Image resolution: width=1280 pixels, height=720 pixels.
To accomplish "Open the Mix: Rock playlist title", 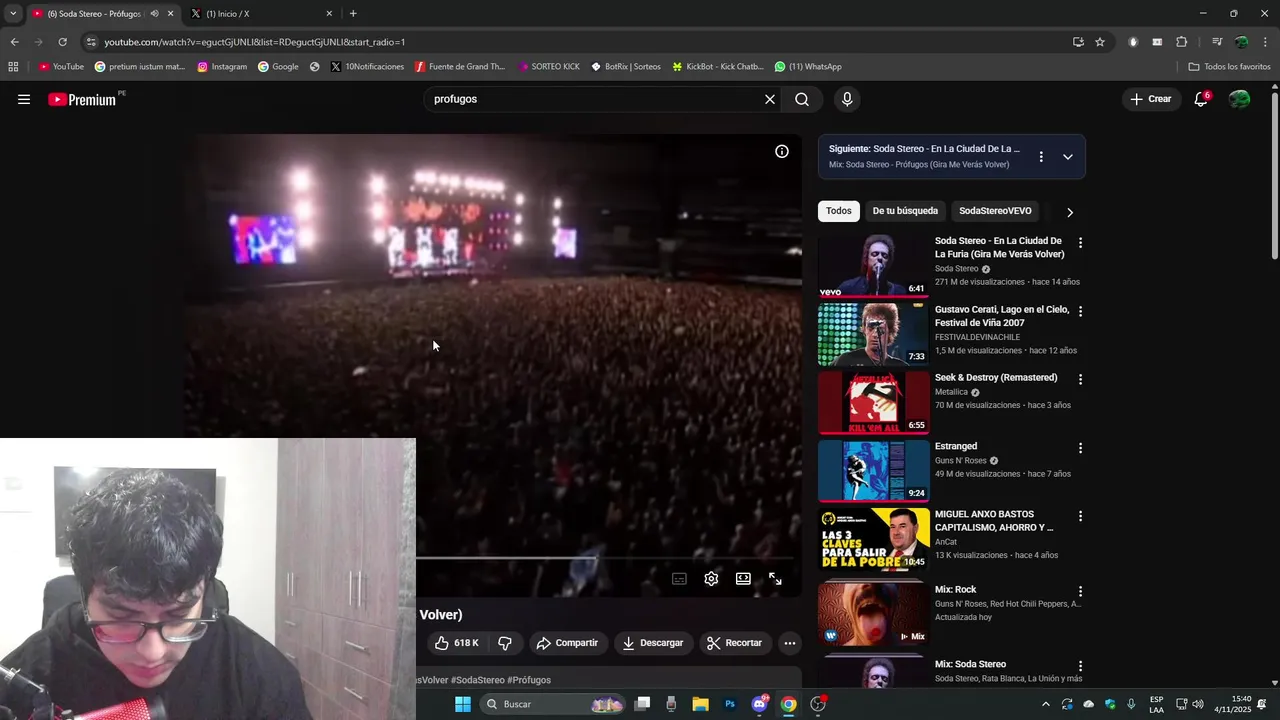I will [x=955, y=590].
